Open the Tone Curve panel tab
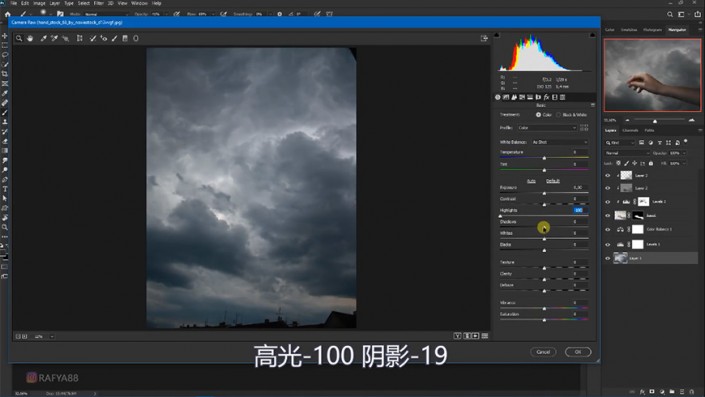This screenshot has width=705, height=397. click(x=506, y=97)
